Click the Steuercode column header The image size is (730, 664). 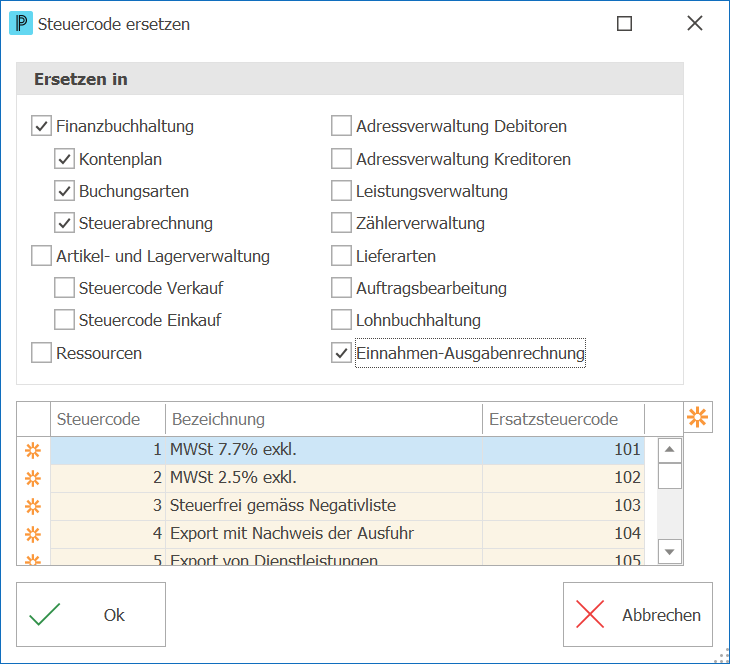108,419
